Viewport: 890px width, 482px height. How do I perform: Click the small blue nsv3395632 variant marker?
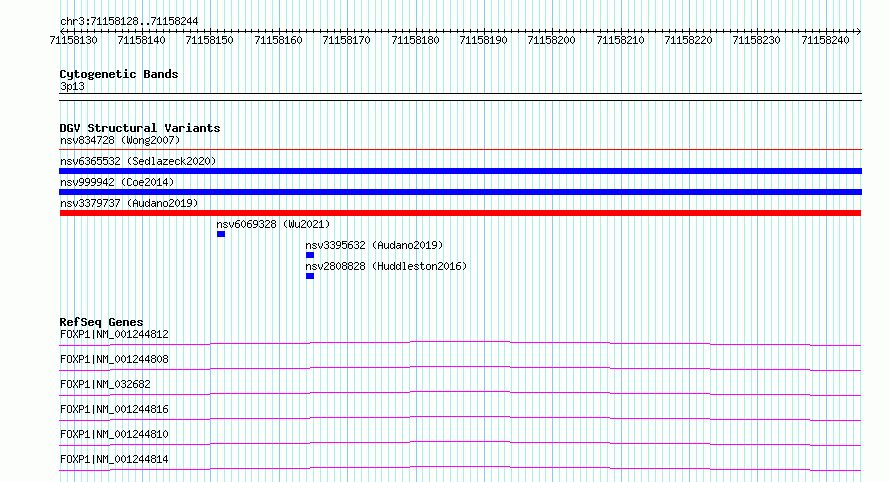coord(310,255)
